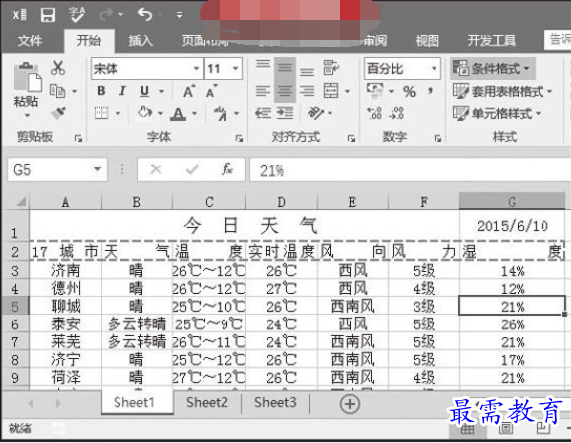Expand the 单元格样式 cell styles menu
This screenshot has width=571, height=443.
click(x=497, y=114)
